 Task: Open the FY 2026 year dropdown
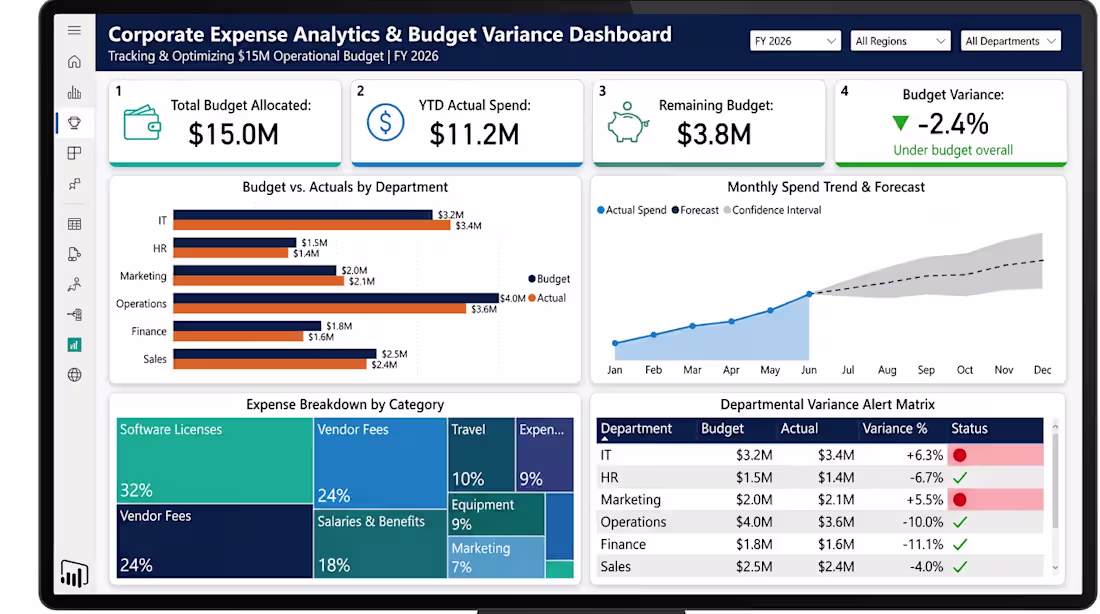795,41
